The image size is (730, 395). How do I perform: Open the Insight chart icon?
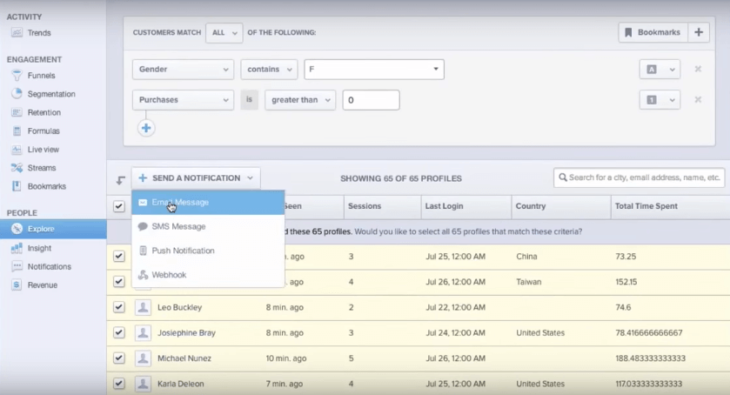17,248
